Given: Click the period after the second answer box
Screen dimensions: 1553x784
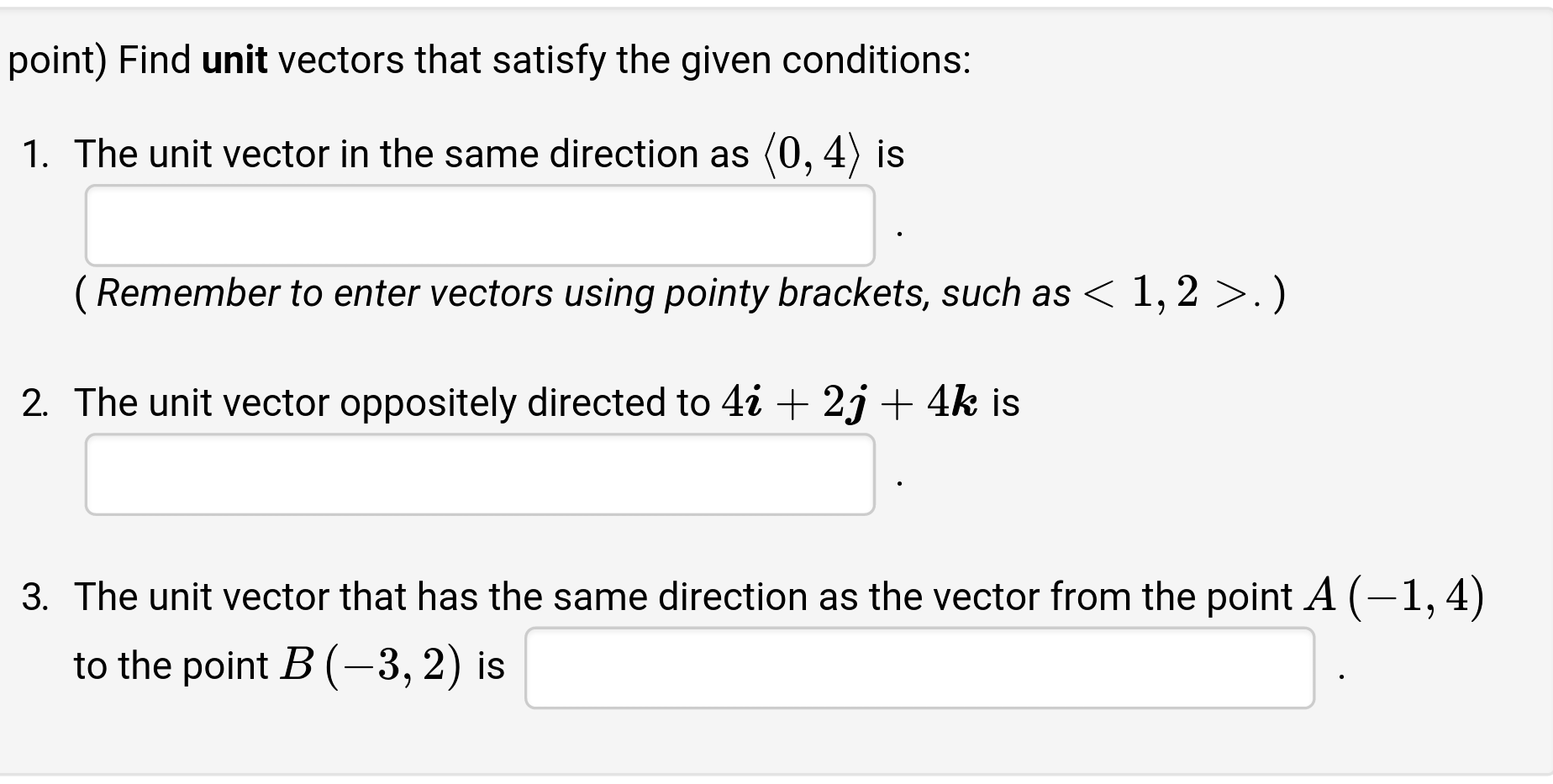Looking at the screenshot, I should click(901, 481).
